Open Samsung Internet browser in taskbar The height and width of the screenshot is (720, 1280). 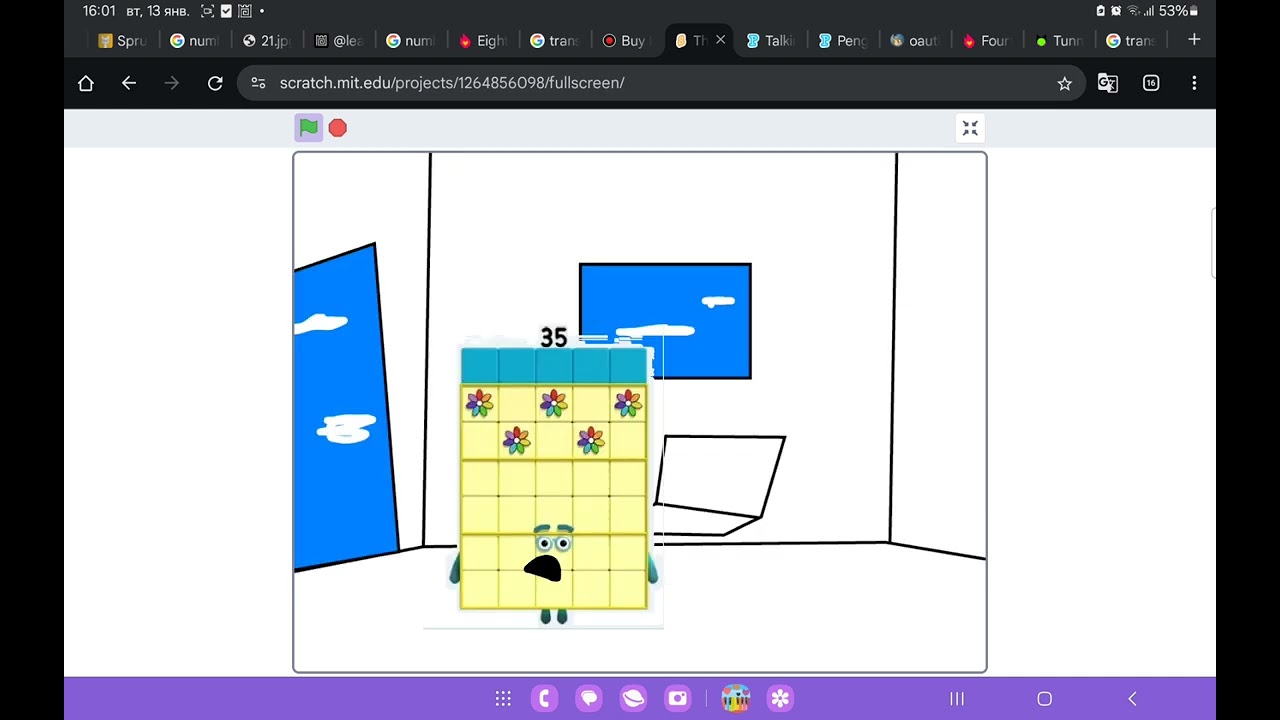pos(633,699)
